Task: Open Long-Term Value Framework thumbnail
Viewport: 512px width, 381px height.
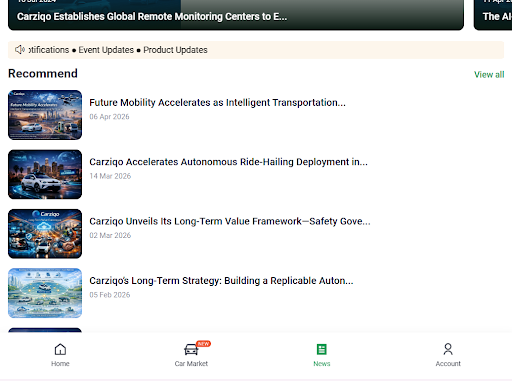Action: pyautogui.click(x=45, y=234)
